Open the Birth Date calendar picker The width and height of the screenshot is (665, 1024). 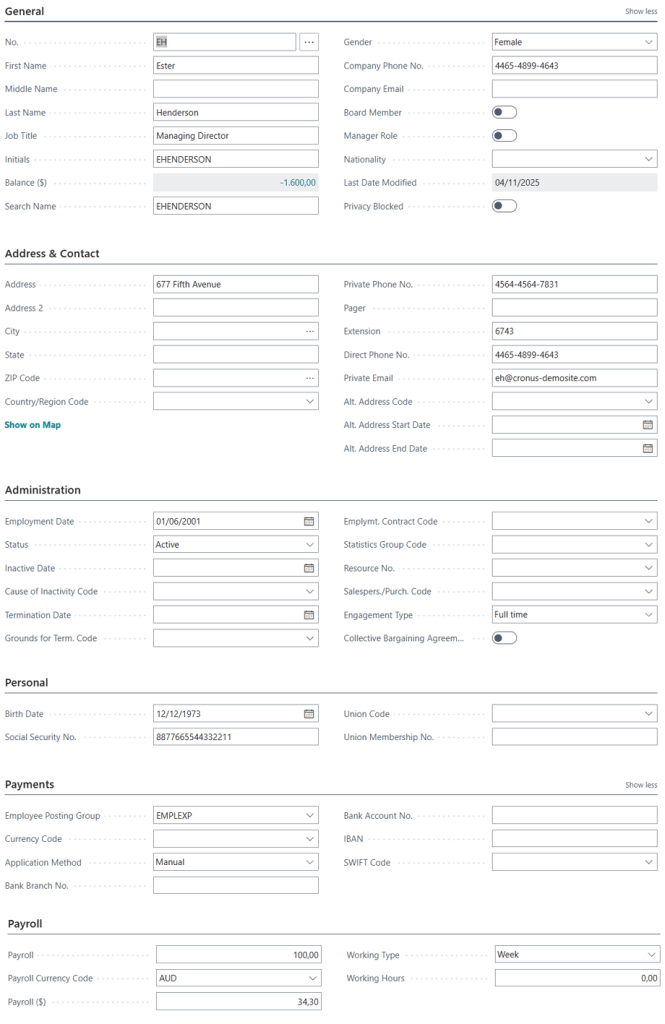click(x=309, y=714)
